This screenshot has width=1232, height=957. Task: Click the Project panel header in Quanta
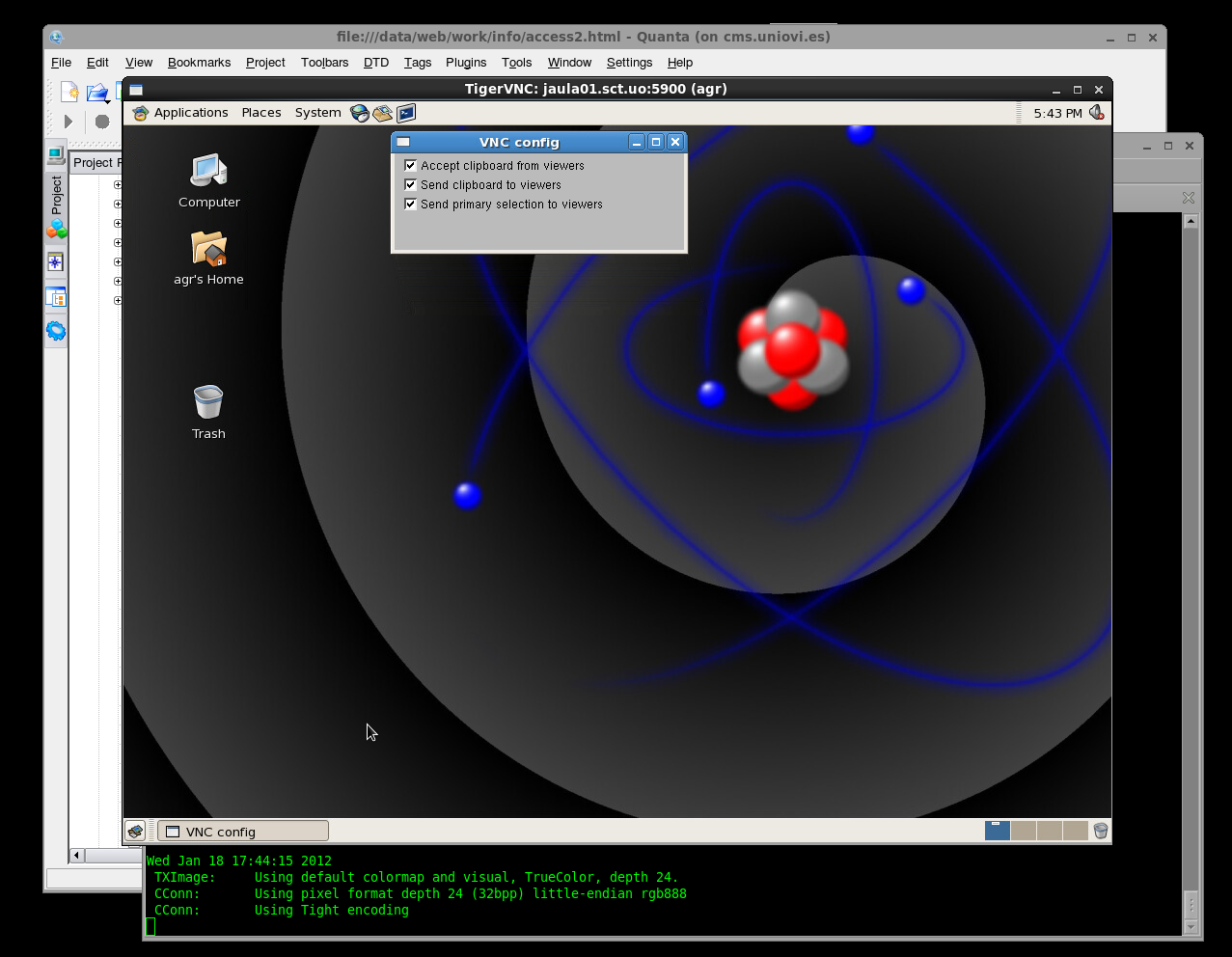click(x=96, y=162)
